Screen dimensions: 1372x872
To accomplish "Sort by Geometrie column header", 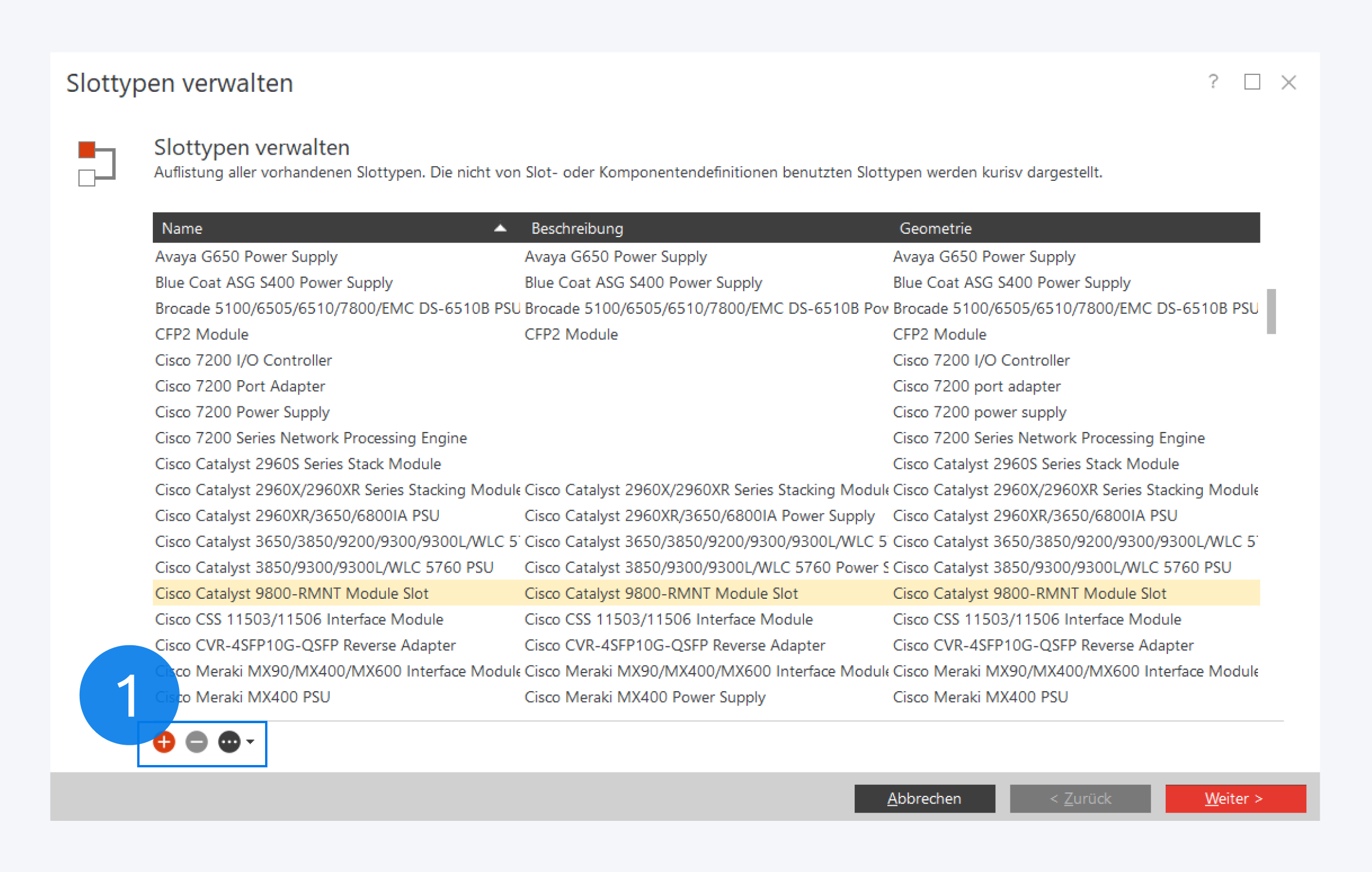I will coord(935,228).
